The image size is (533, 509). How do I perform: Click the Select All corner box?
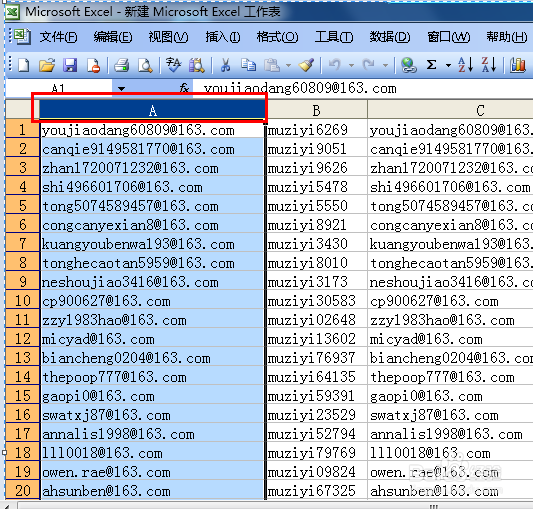pyautogui.click(x=22, y=109)
